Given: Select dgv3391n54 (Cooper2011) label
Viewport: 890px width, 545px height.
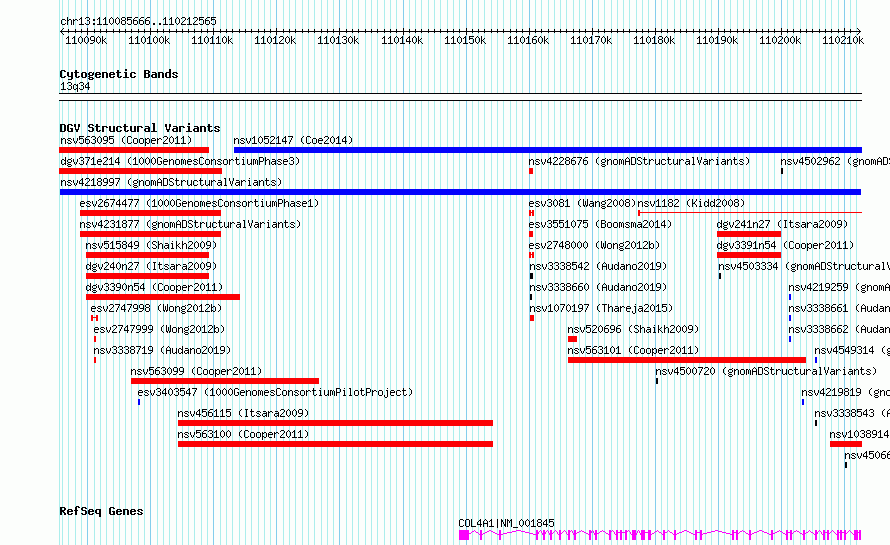Looking at the screenshot, I should 786,245.
